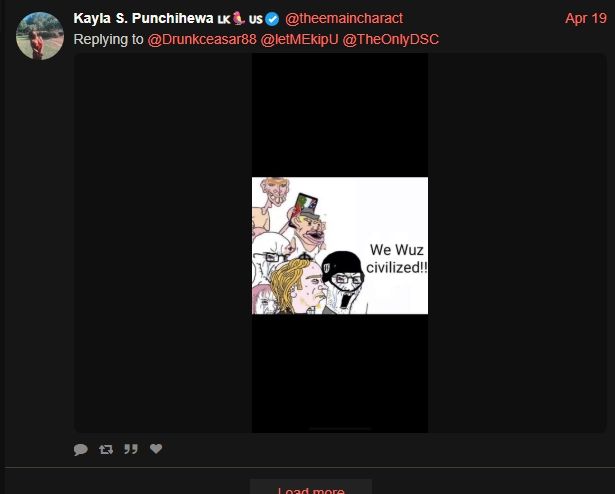615x494 pixels.
Task: Click the blue verified checkmark badge
Action: 272,19
